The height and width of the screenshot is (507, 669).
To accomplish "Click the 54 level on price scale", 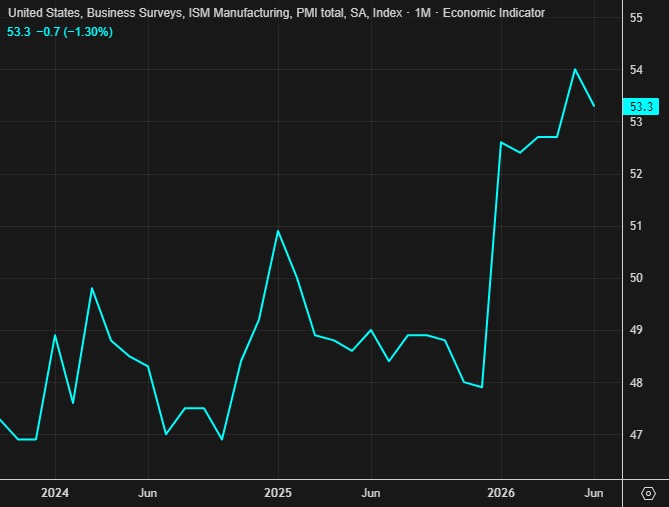I will (x=636, y=70).
